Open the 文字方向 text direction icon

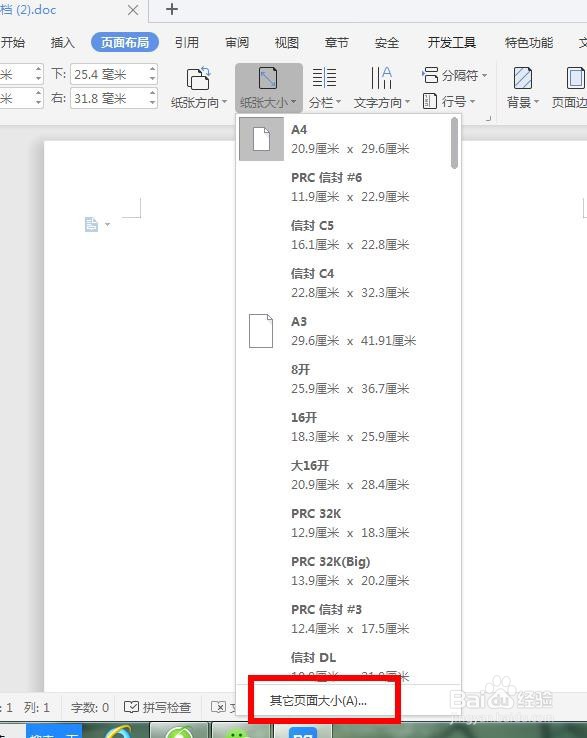coord(381,78)
